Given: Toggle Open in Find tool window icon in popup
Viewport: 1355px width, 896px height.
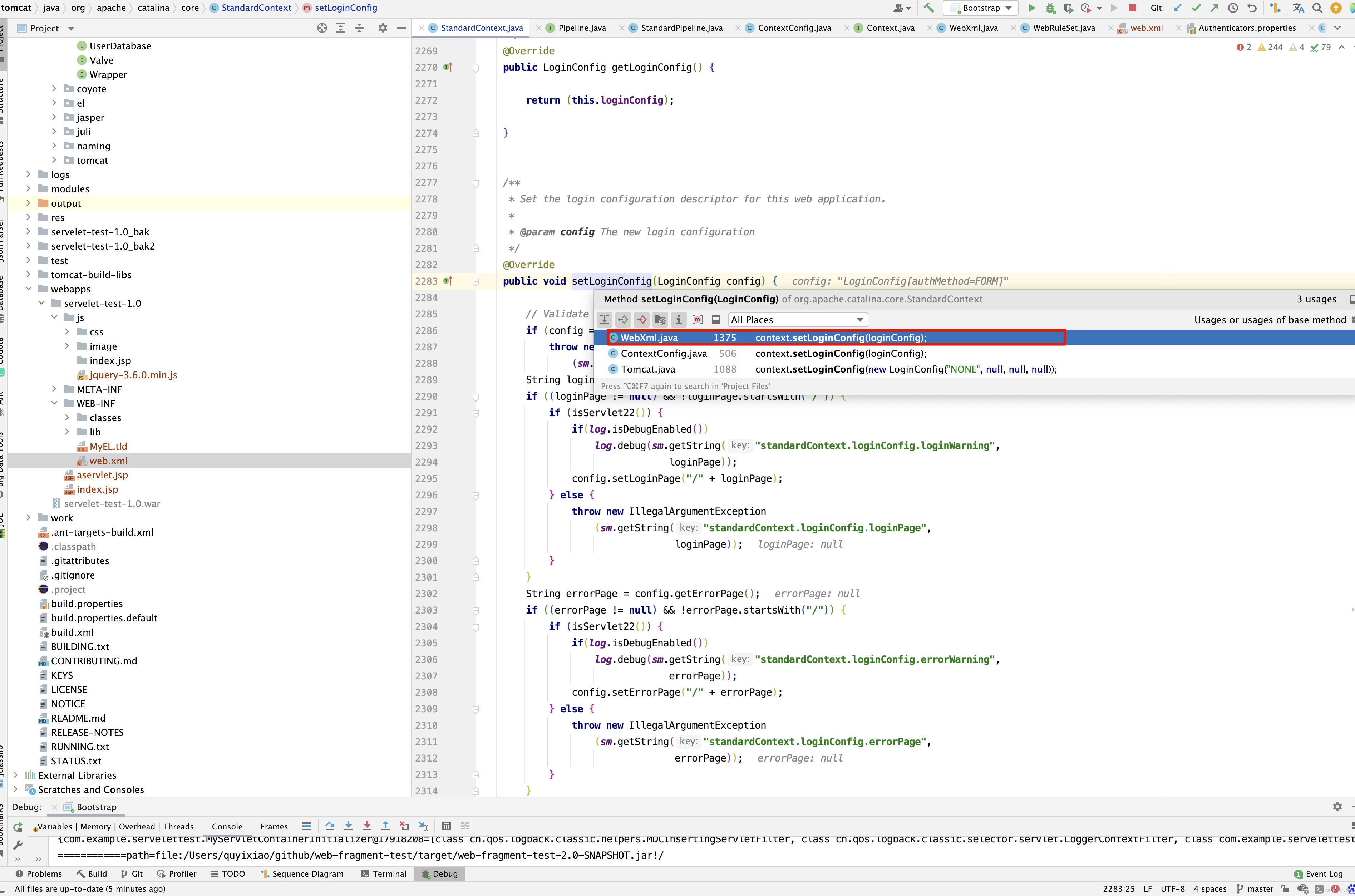Looking at the screenshot, I should pyautogui.click(x=1352, y=299).
